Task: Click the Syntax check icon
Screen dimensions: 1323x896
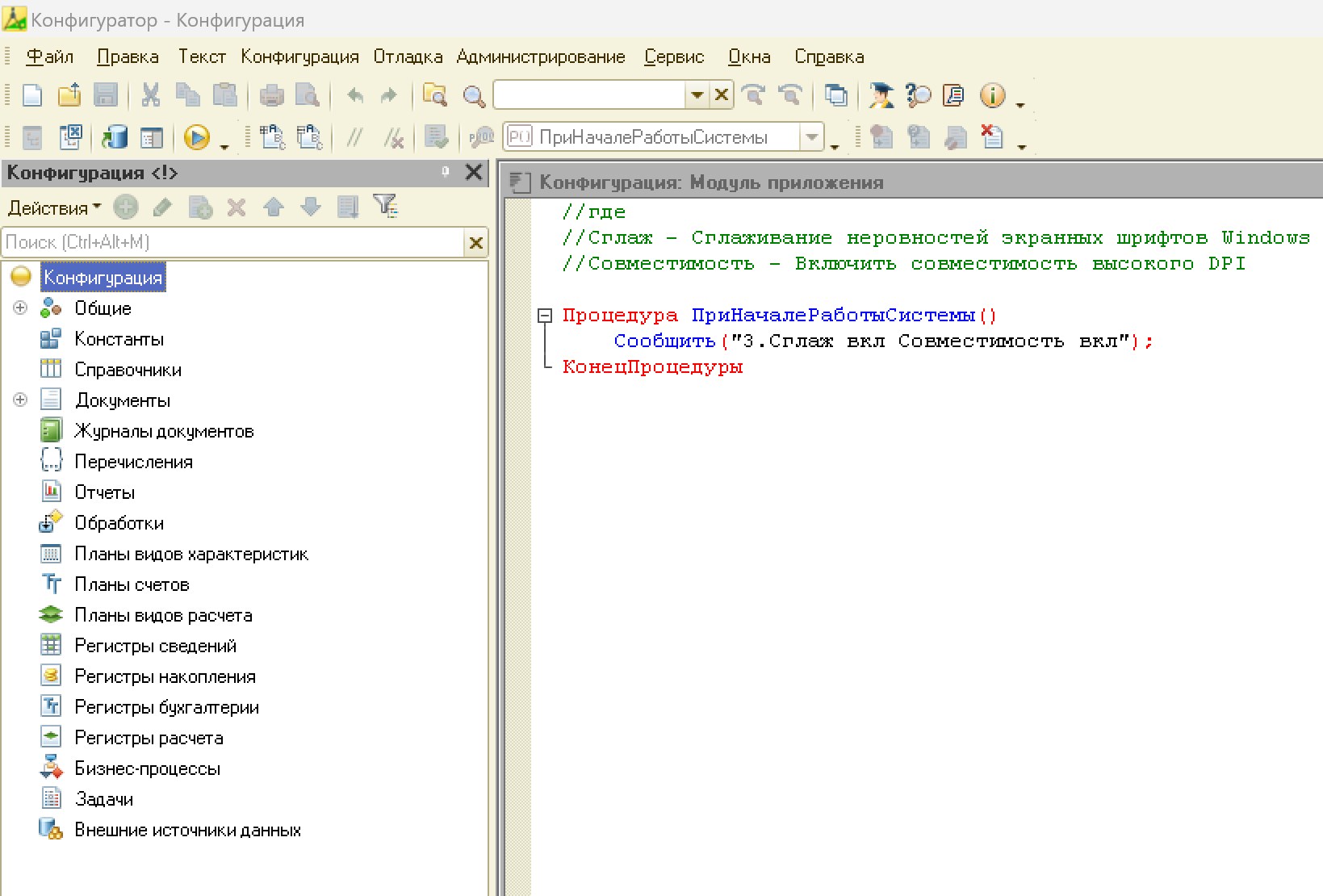Action: coord(436,137)
